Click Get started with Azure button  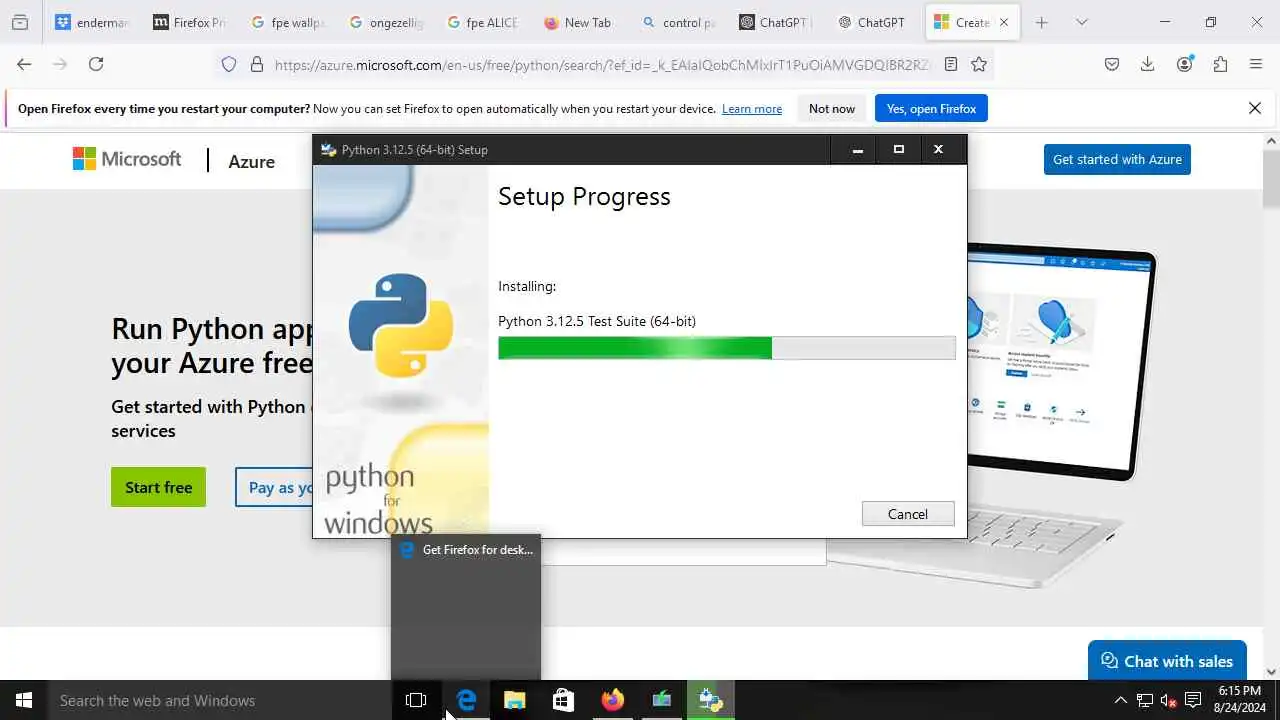click(x=1117, y=159)
